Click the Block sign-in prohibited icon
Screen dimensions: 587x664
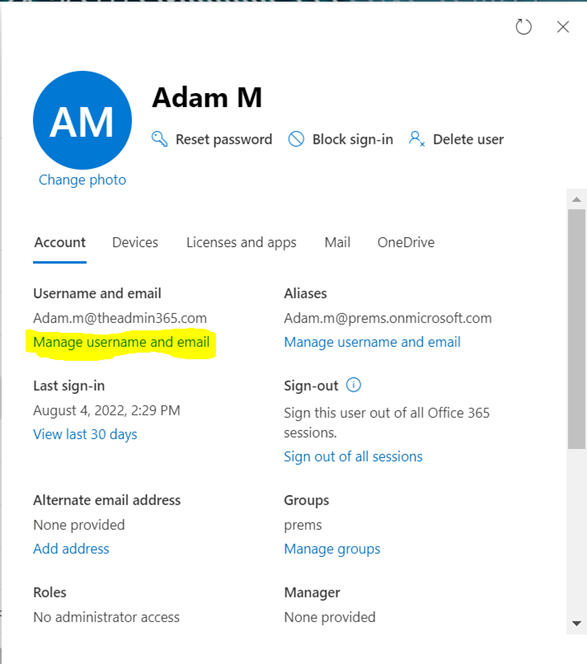pyautogui.click(x=296, y=139)
